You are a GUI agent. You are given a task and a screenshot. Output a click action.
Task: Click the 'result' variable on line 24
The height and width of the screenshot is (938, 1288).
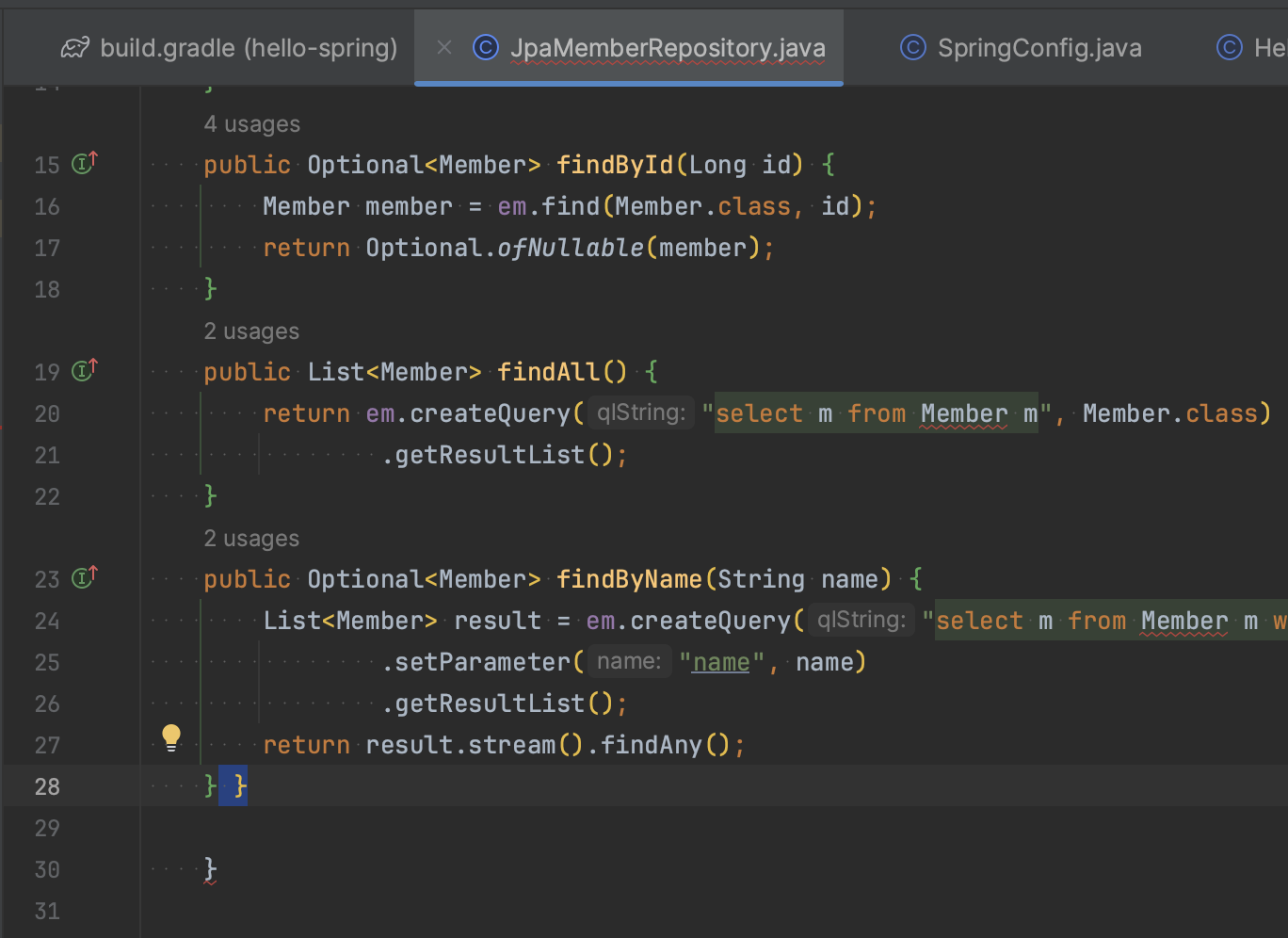(497, 621)
